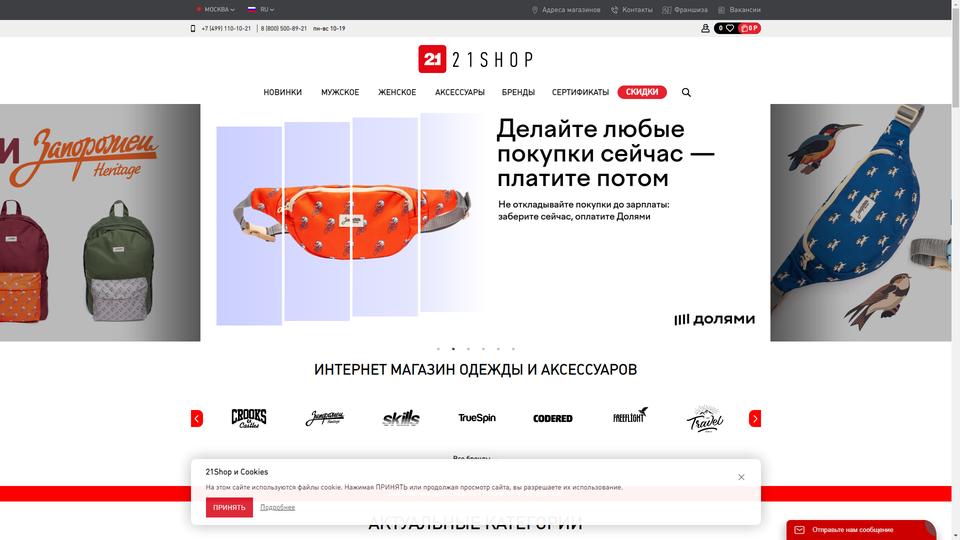Screen dimensions: 960x540
Task: Accept cookies with ПРИНЯТЬ button
Action: 229,508
